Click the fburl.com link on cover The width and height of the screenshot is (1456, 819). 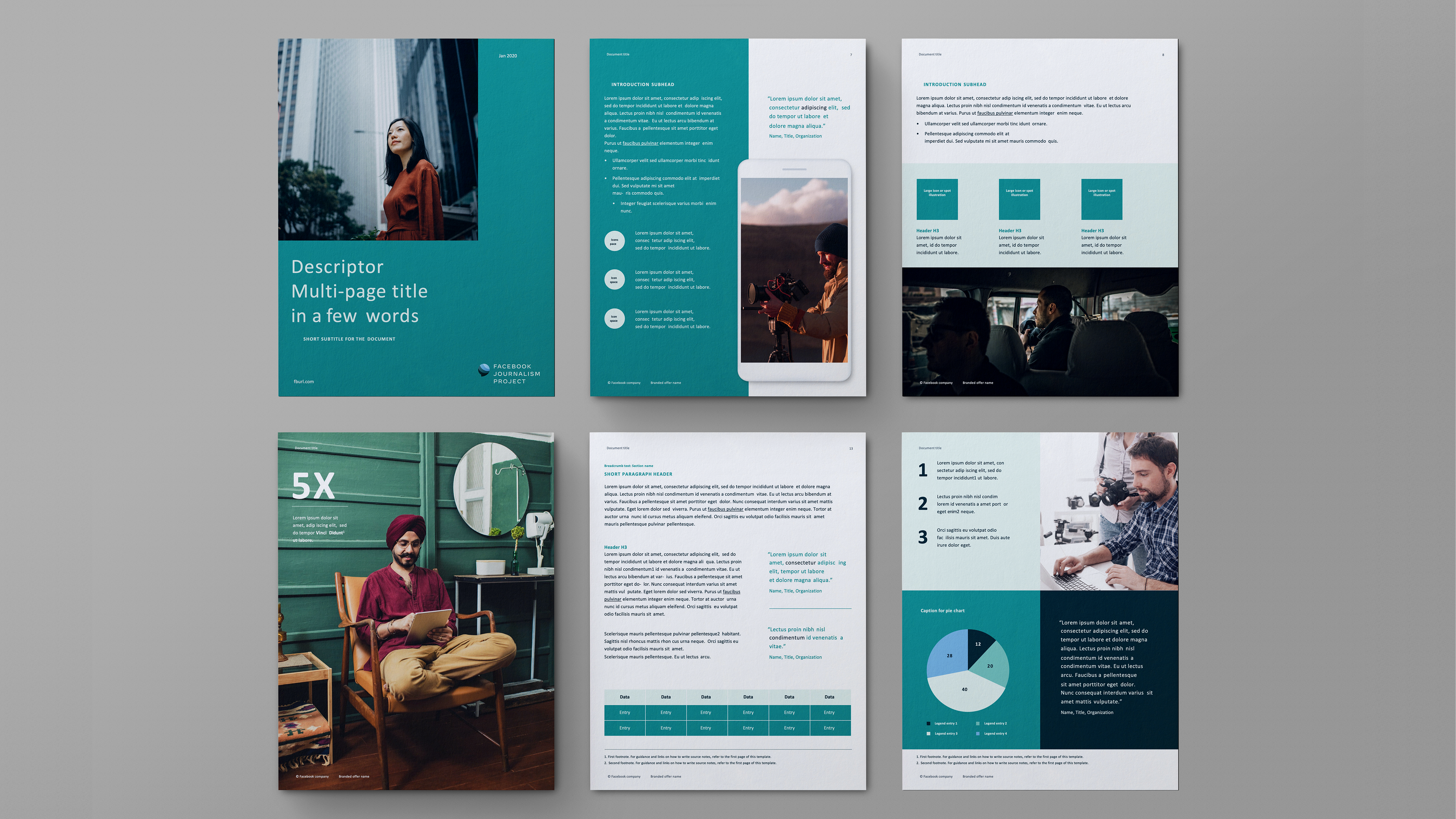(304, 382)
